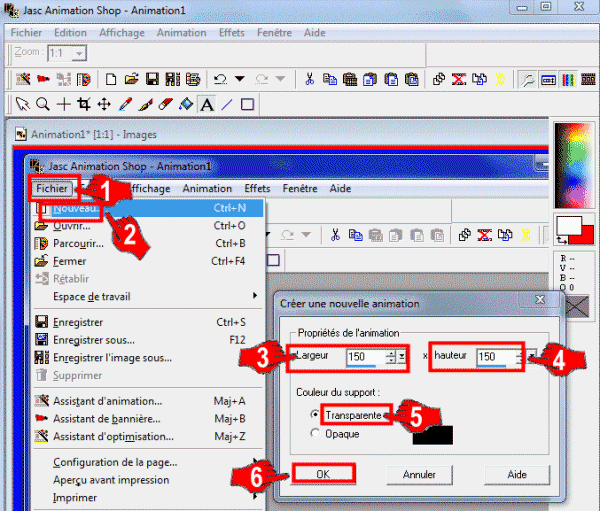Undo last action with main toolbar undo icon
The width and height of the screenshot is (600, 511).
(220, 80)
